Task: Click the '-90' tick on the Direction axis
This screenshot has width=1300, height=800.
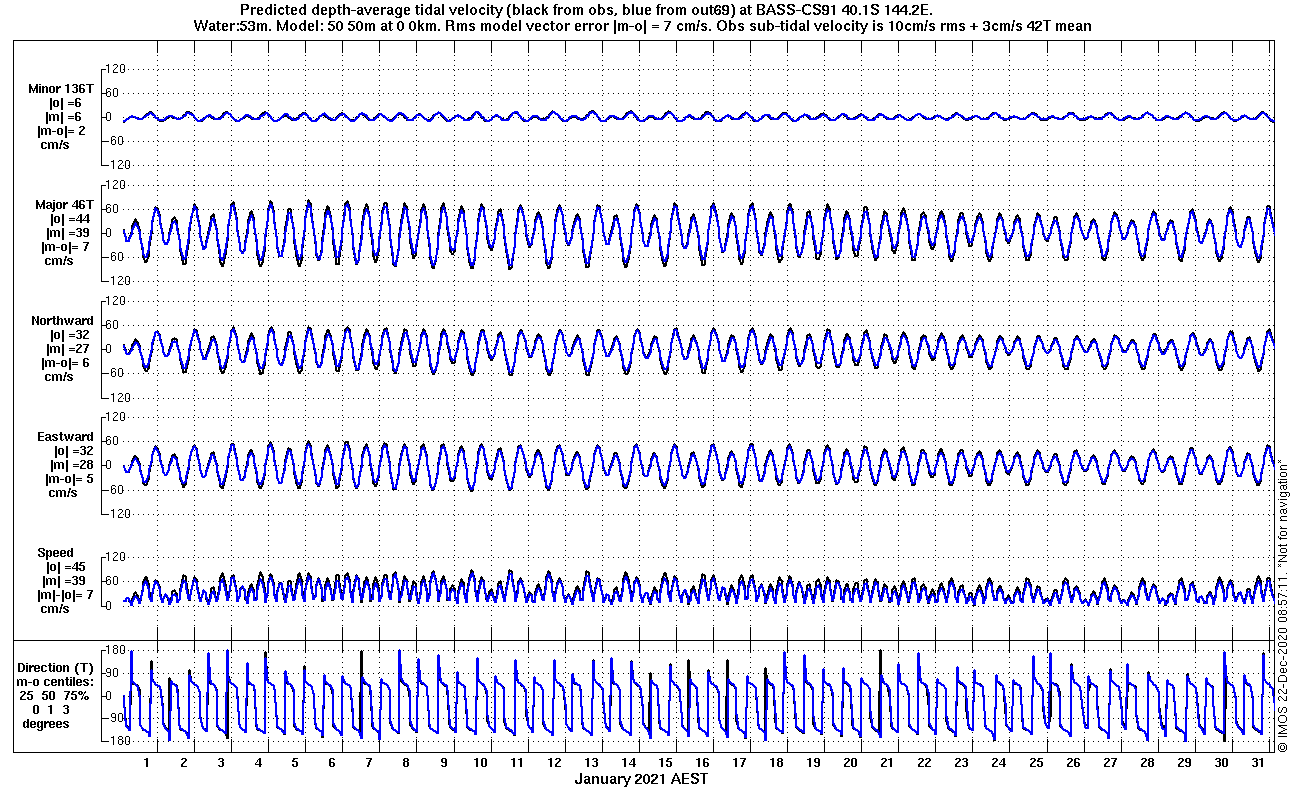Action: click(114, 718)
